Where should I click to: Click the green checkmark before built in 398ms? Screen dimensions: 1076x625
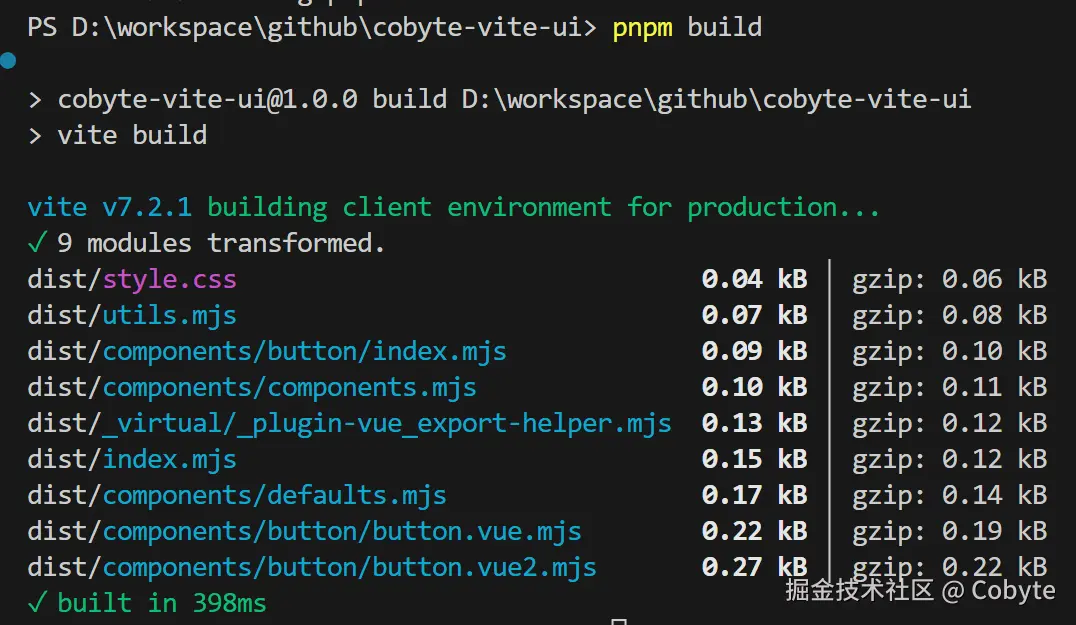coord(36,602)
